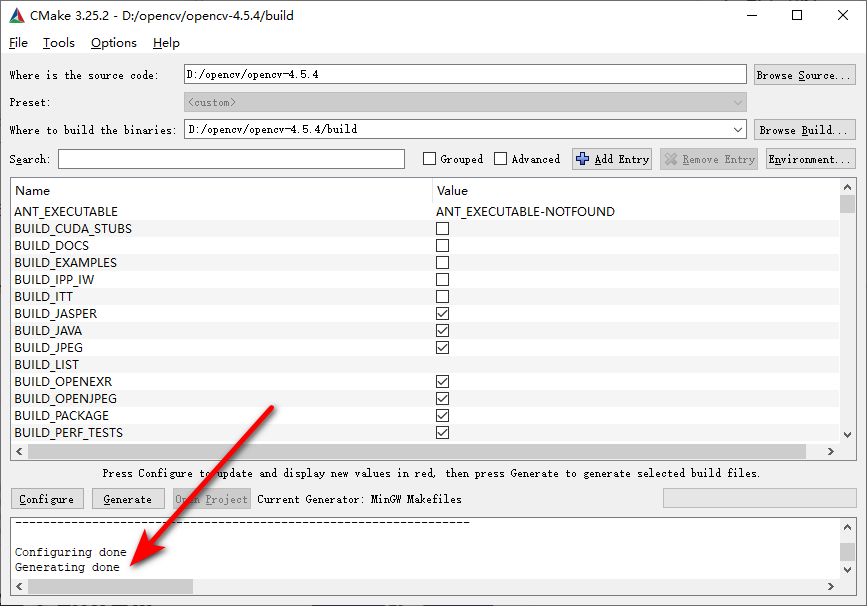
Task: Click the output log scroll up arrow
Action: 848,527
